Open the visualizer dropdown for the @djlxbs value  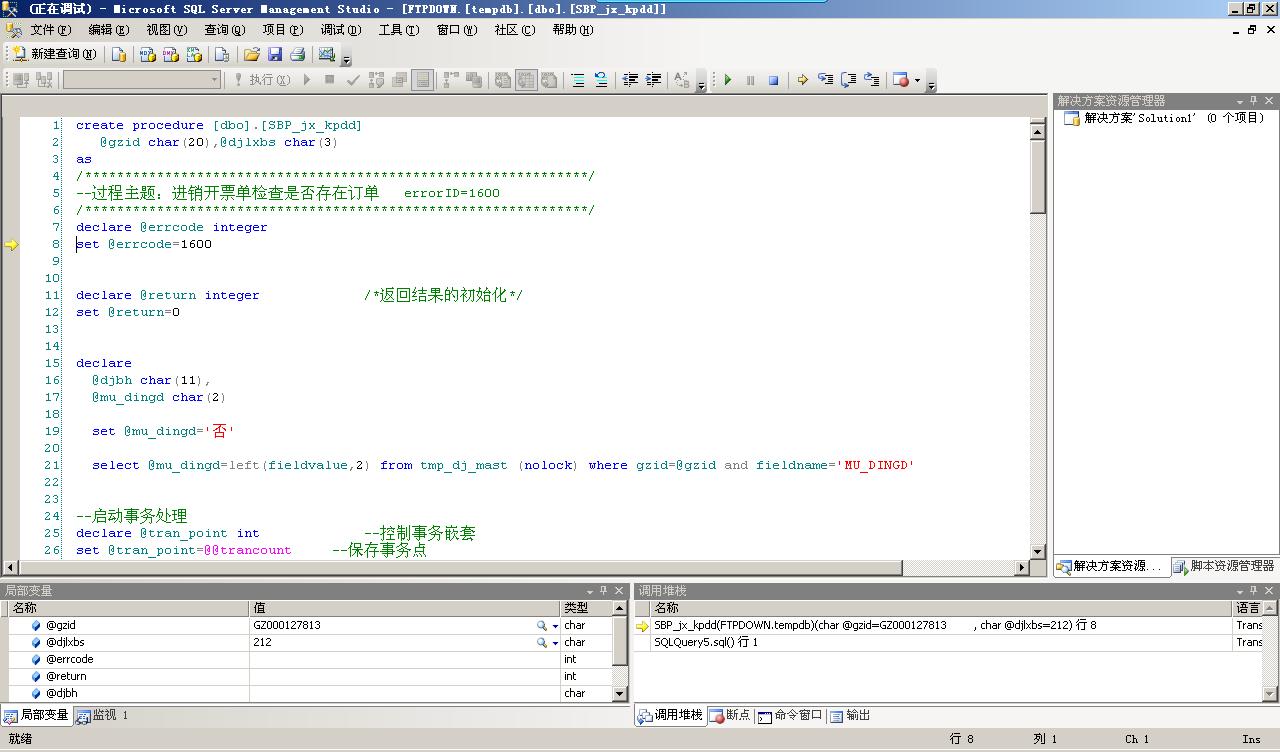coord(556,643)
